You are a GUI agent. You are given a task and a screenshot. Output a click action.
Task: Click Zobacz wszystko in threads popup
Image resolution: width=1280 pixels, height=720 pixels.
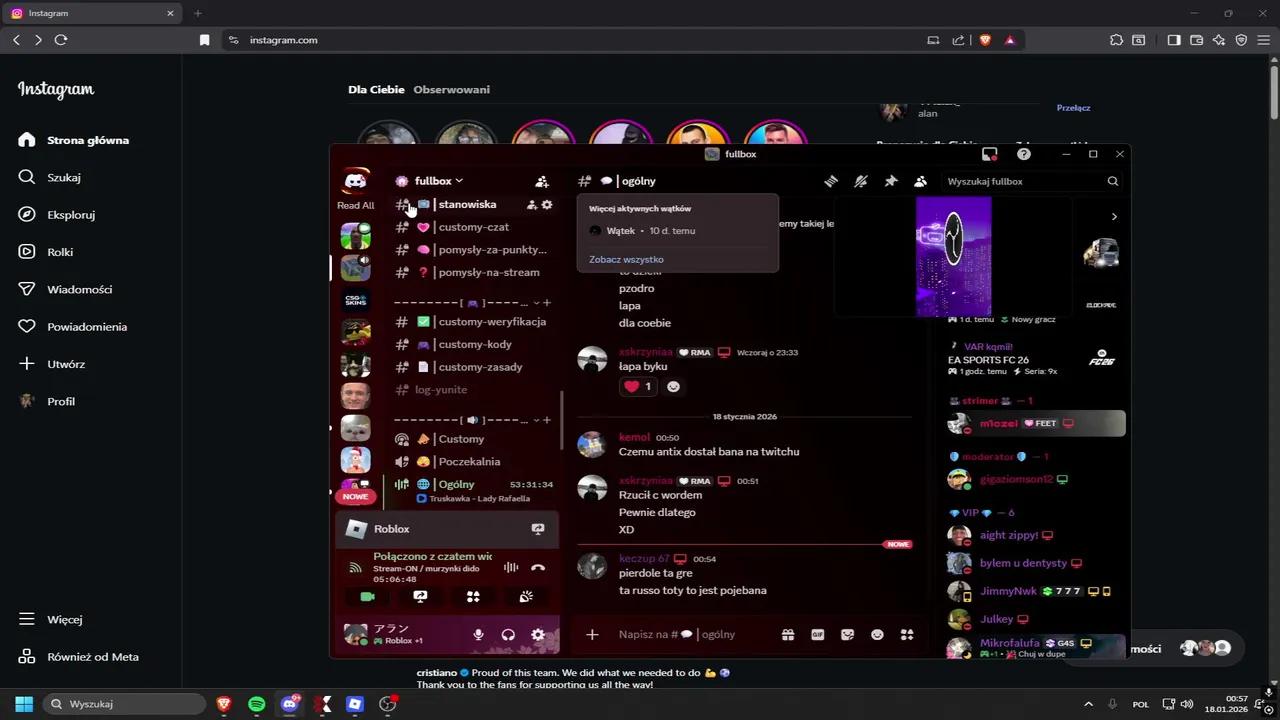626,259
